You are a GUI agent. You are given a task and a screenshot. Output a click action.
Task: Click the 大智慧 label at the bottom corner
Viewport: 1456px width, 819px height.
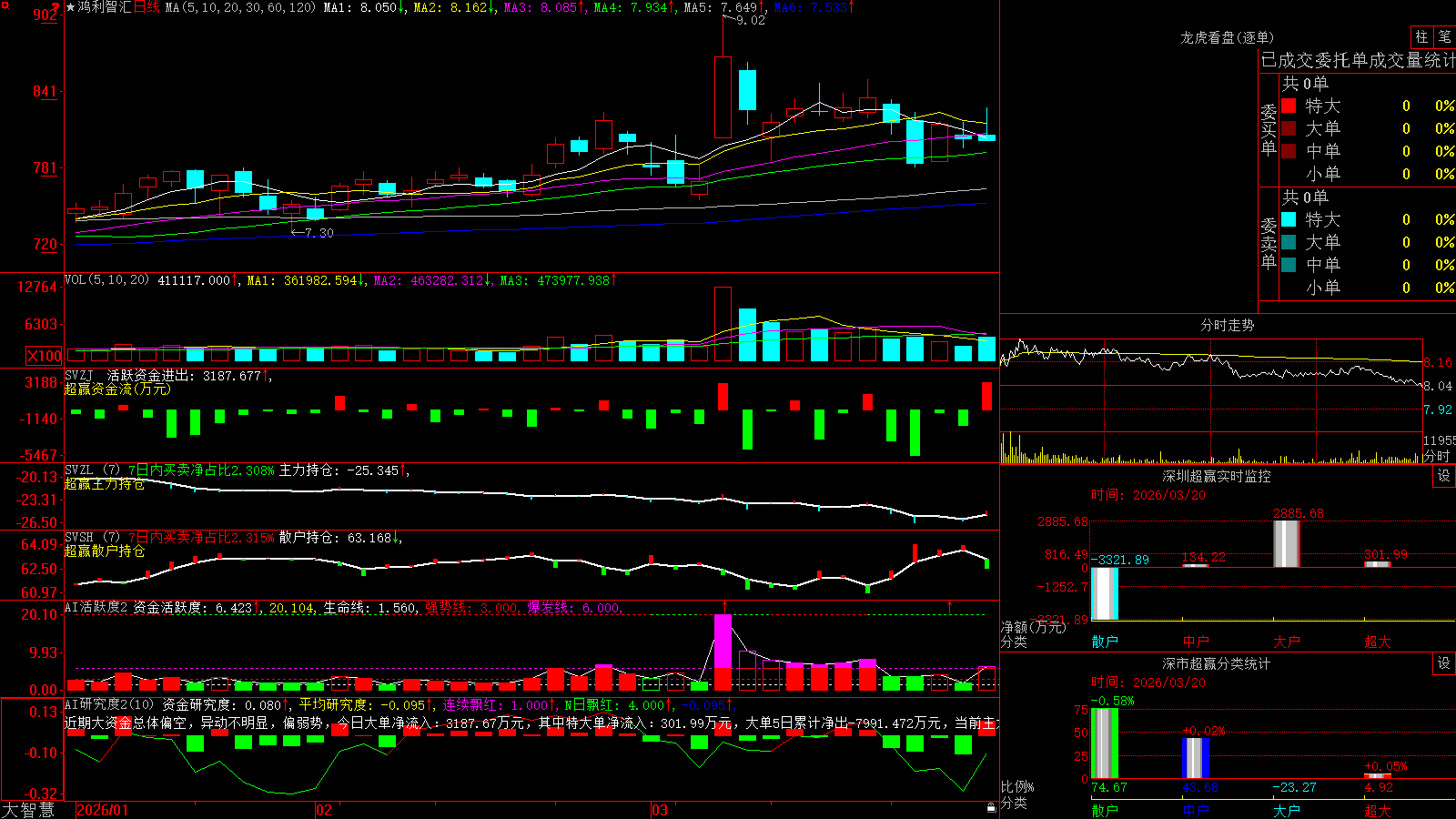coord(28,810)
